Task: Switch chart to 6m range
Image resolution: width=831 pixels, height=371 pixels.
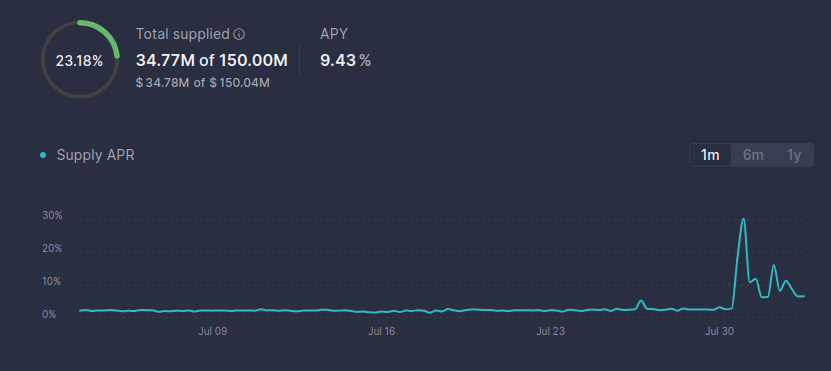Action: (753, 155)
